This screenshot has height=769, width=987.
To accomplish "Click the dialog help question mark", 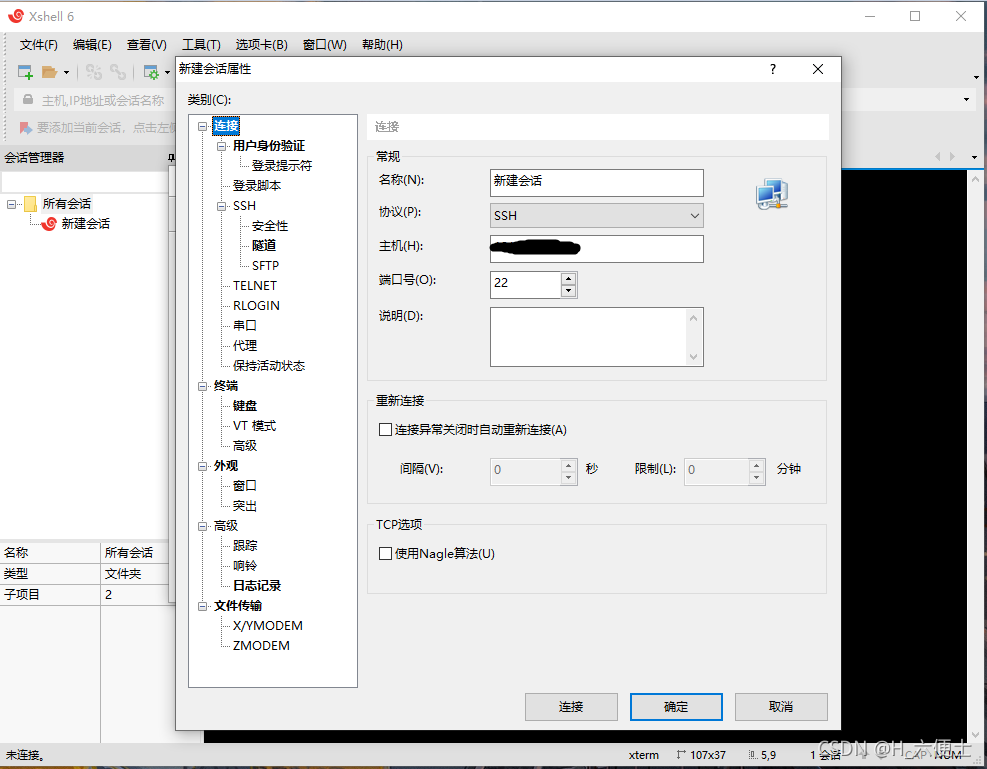I will click(772, 69).
